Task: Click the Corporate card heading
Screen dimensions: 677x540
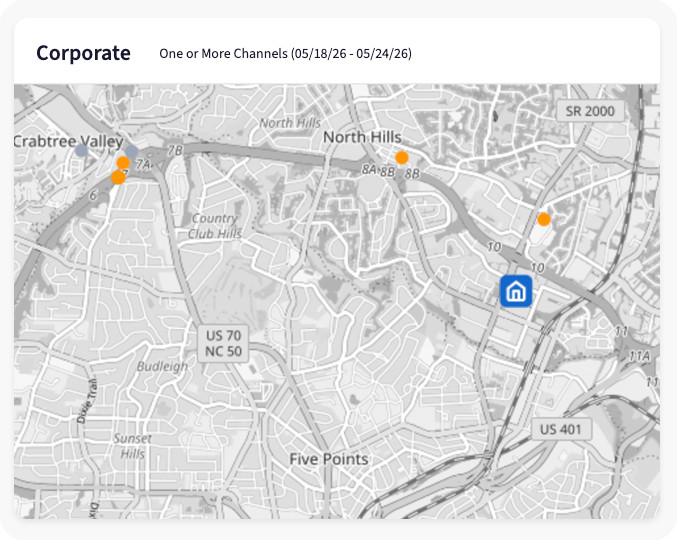Action: 83,53
